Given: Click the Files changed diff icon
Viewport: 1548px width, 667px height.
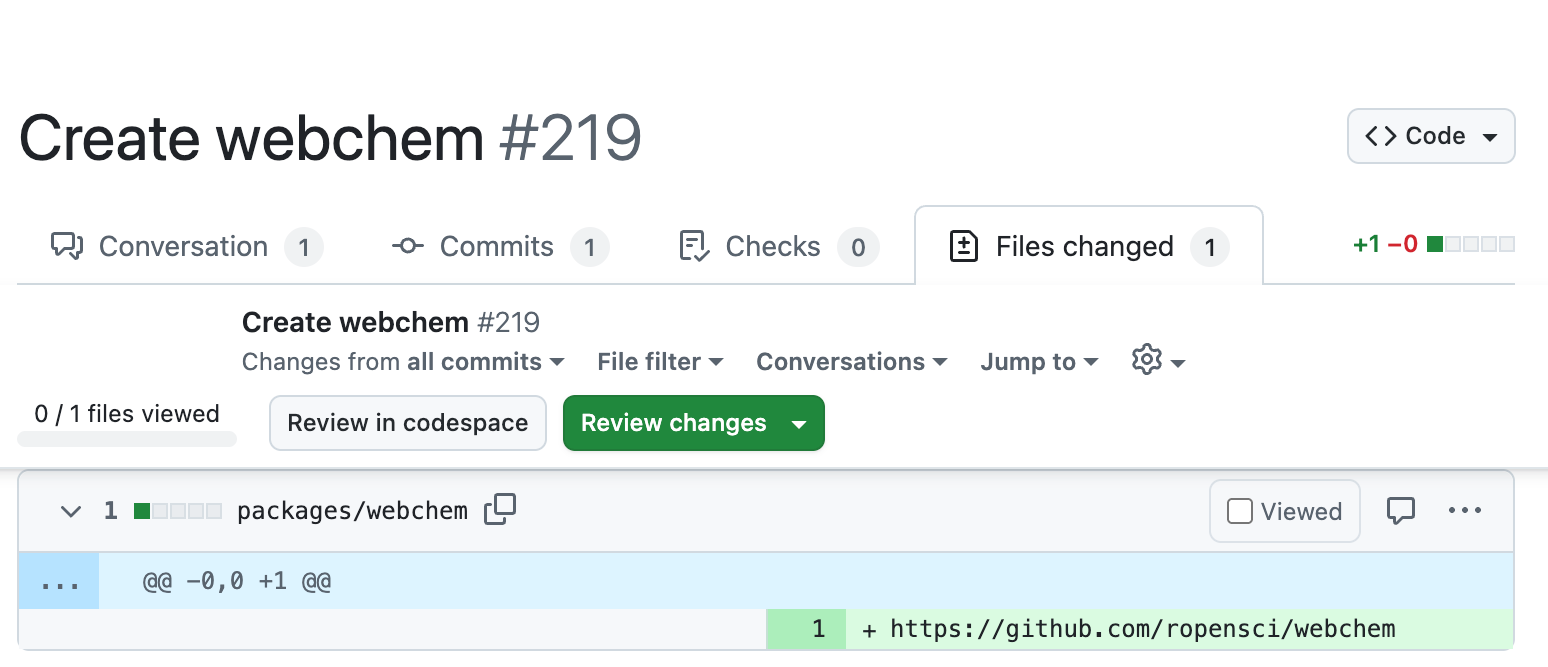Looking at the screenshot, I should click(964, 246).
